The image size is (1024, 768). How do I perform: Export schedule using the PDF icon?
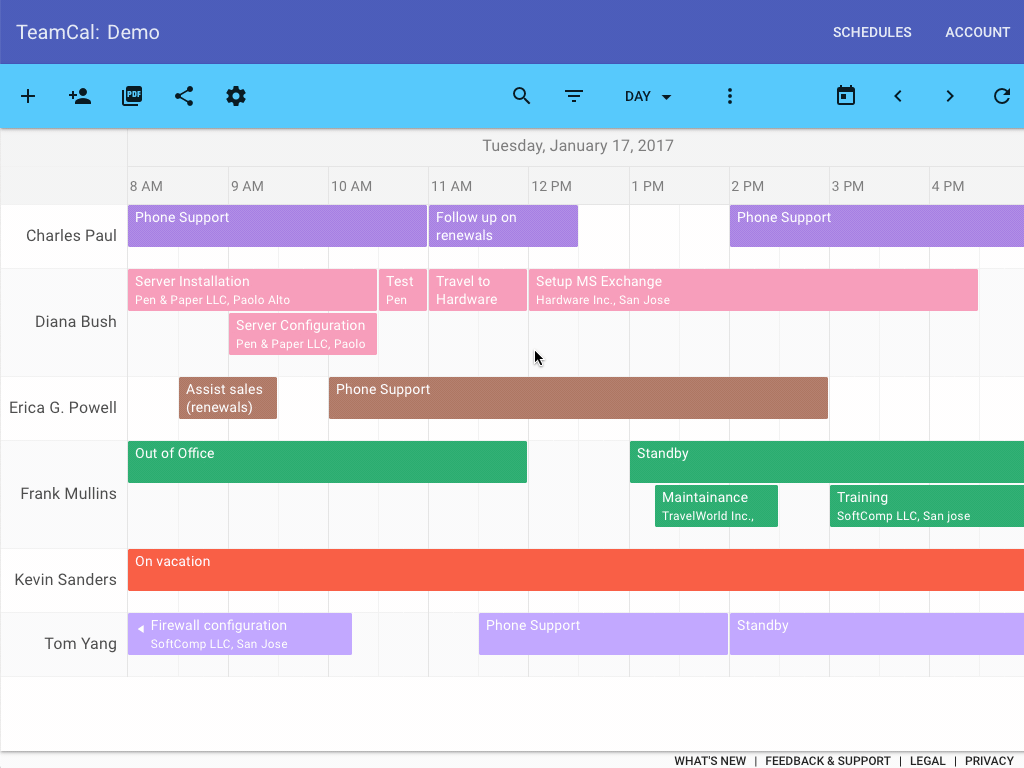(132, 96)
